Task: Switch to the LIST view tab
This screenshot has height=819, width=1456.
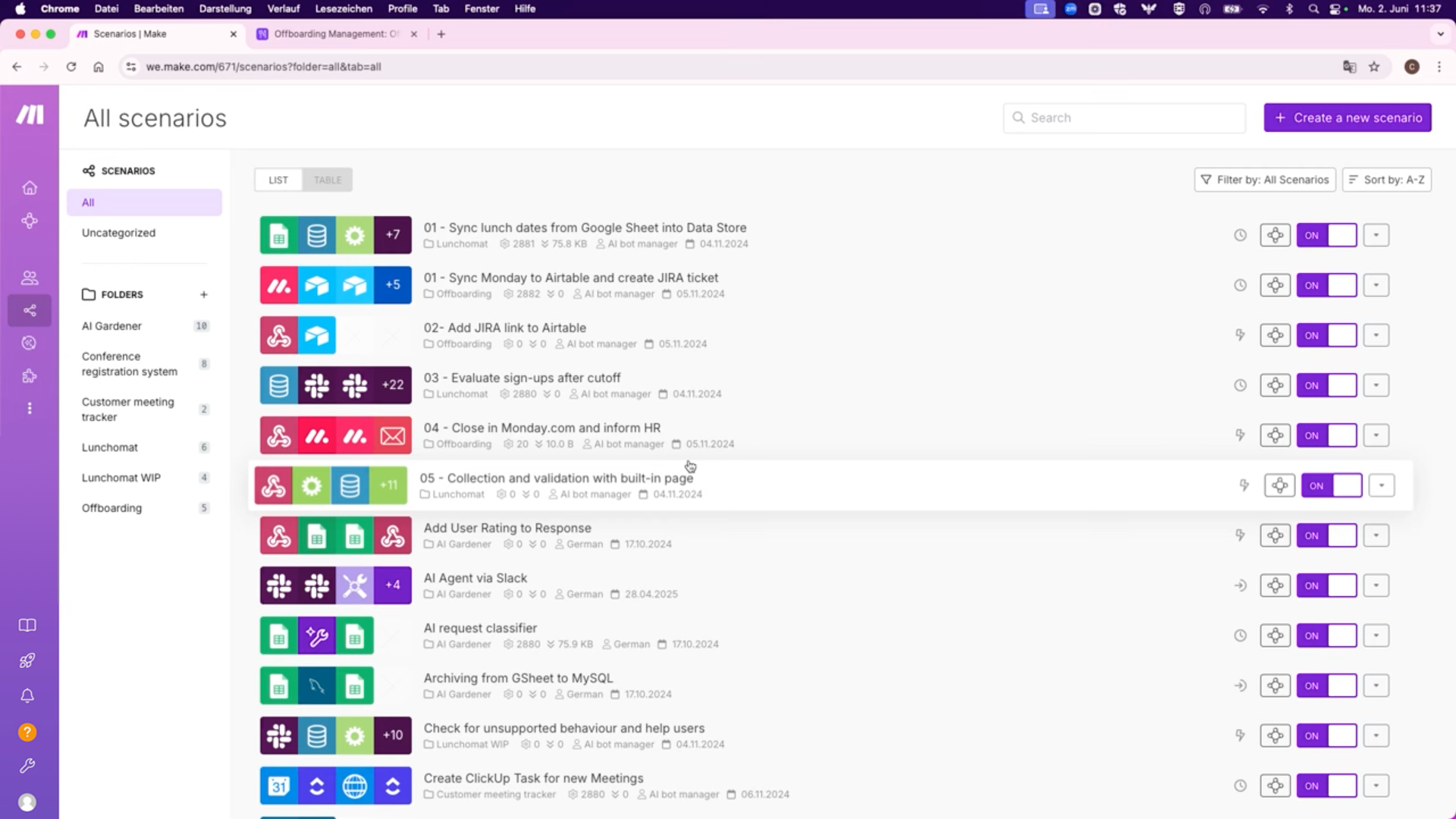Action: (x=278, y=180)
